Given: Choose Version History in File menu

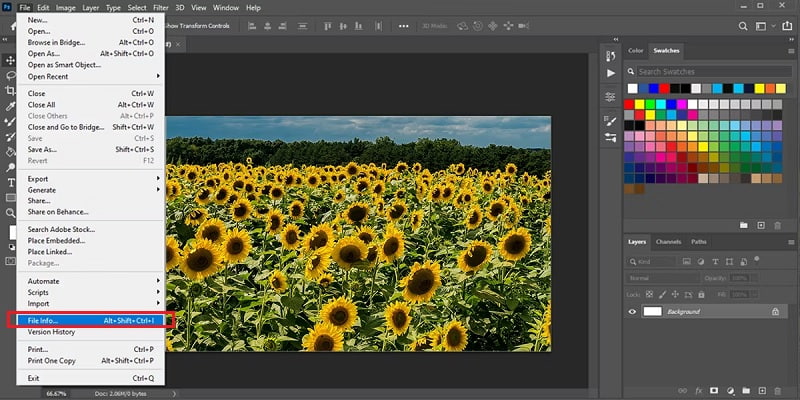Looking at the screenshot, I should pyautogui.click(x=90, y=332).
